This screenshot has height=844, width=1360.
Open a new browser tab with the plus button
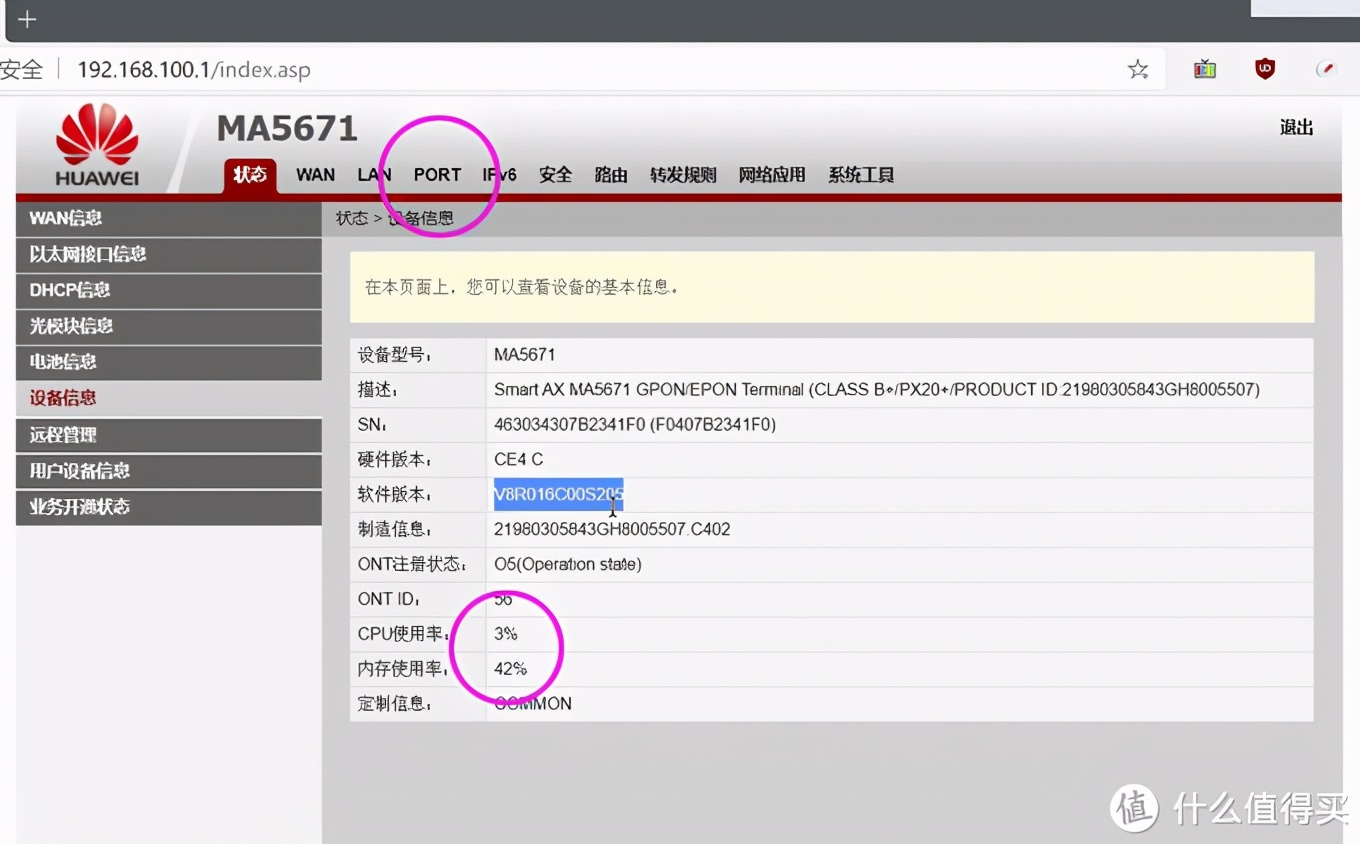point(27,20)
